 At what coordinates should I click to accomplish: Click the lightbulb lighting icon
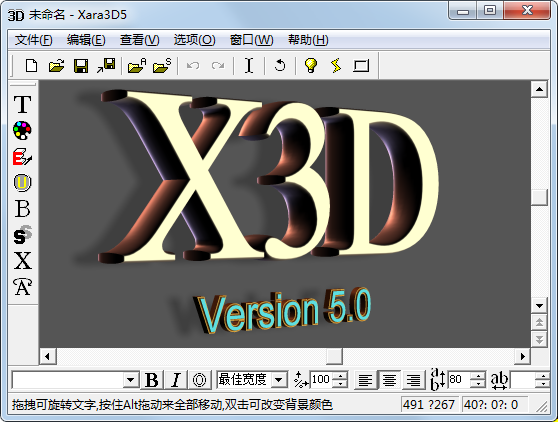311,65
